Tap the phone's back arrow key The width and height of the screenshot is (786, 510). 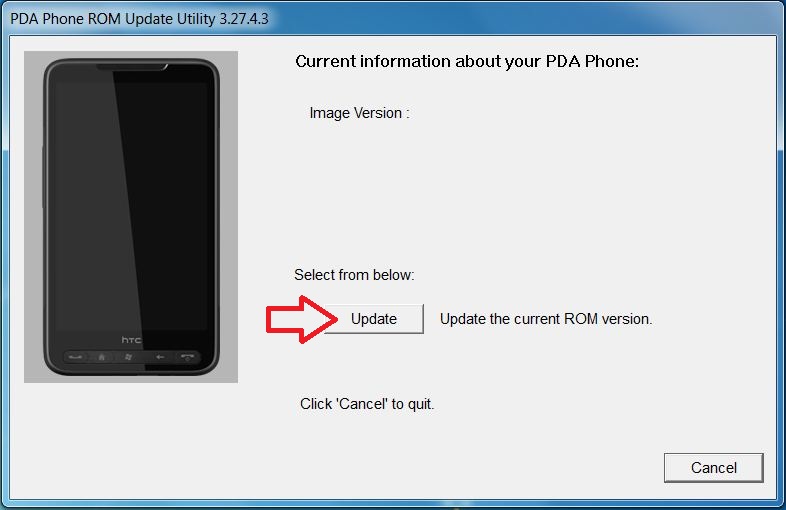point(160,357)
